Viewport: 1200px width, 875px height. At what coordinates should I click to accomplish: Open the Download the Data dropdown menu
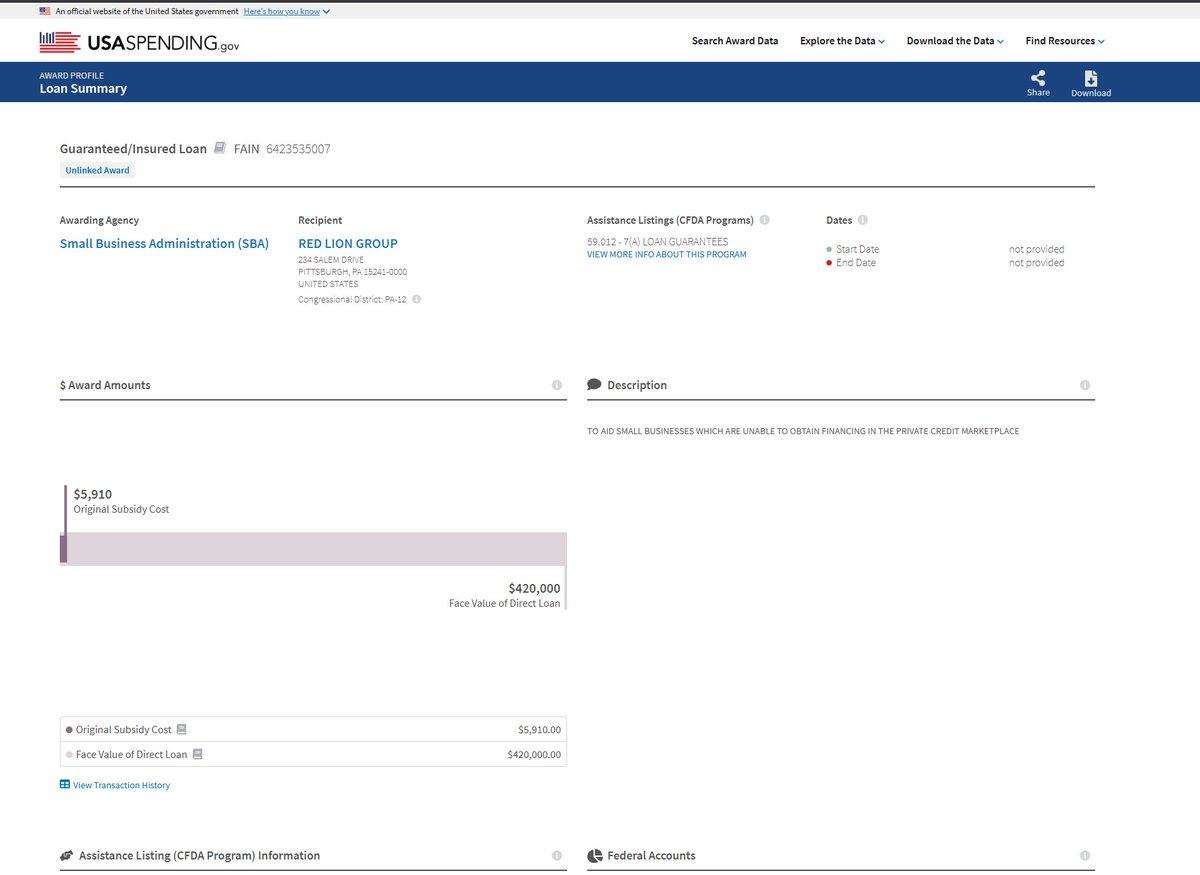click(954, 41)
